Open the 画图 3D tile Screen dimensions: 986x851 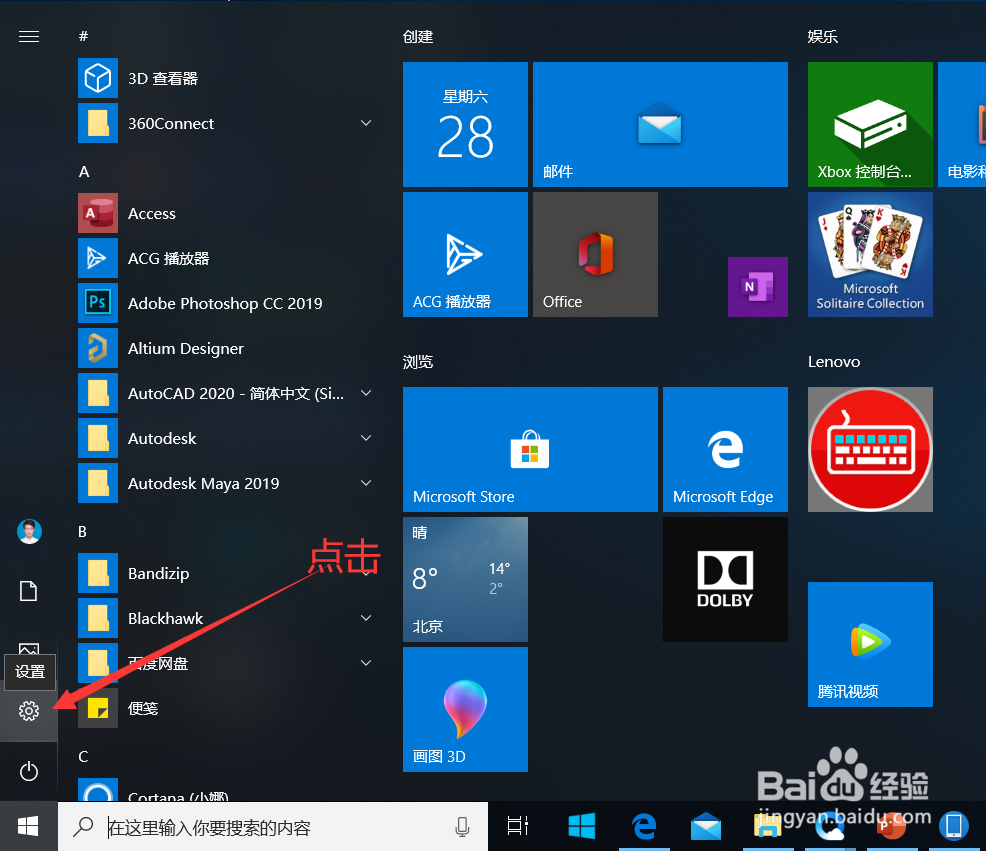tap(465, 709)
